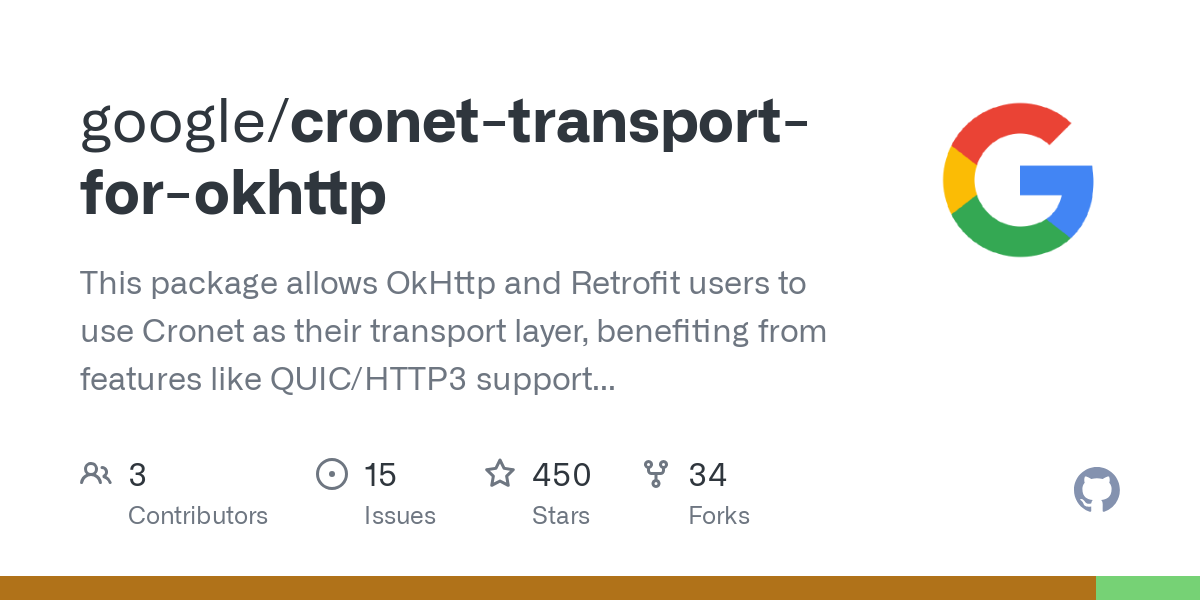Click the "Forks" label
Screen dimensions: 1200x600
[x=719, y=516]
